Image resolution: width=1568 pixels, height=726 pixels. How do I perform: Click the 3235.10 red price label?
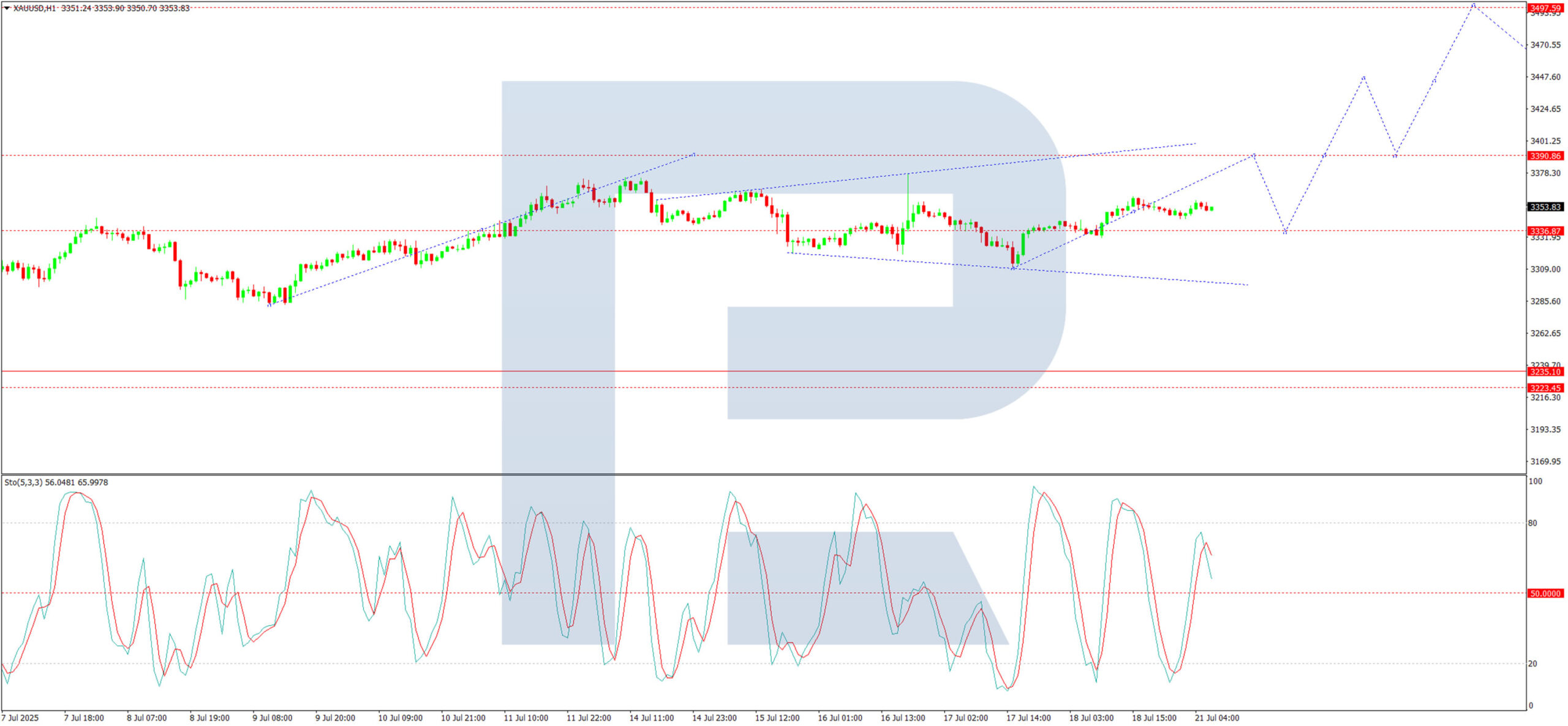pos(1545,372)
